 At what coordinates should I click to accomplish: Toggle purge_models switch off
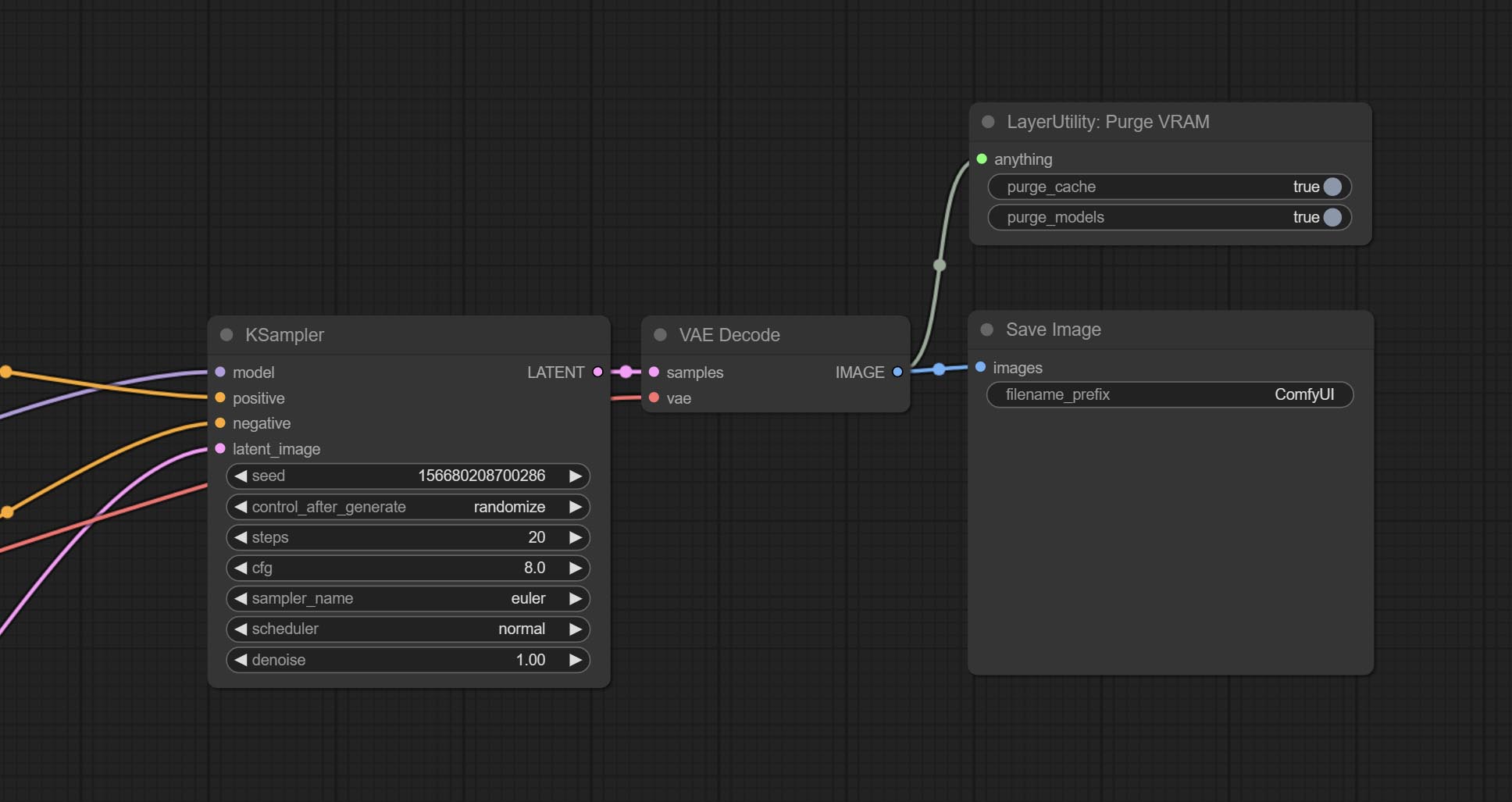pyautogui.click(x=1332, y=217)
